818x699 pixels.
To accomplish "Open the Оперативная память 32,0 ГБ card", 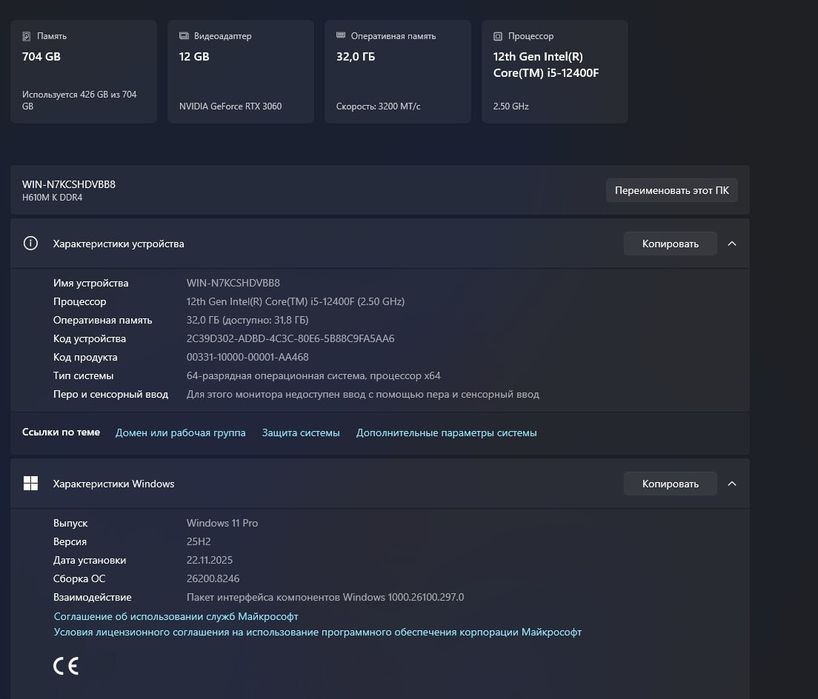I will [398, 71].
